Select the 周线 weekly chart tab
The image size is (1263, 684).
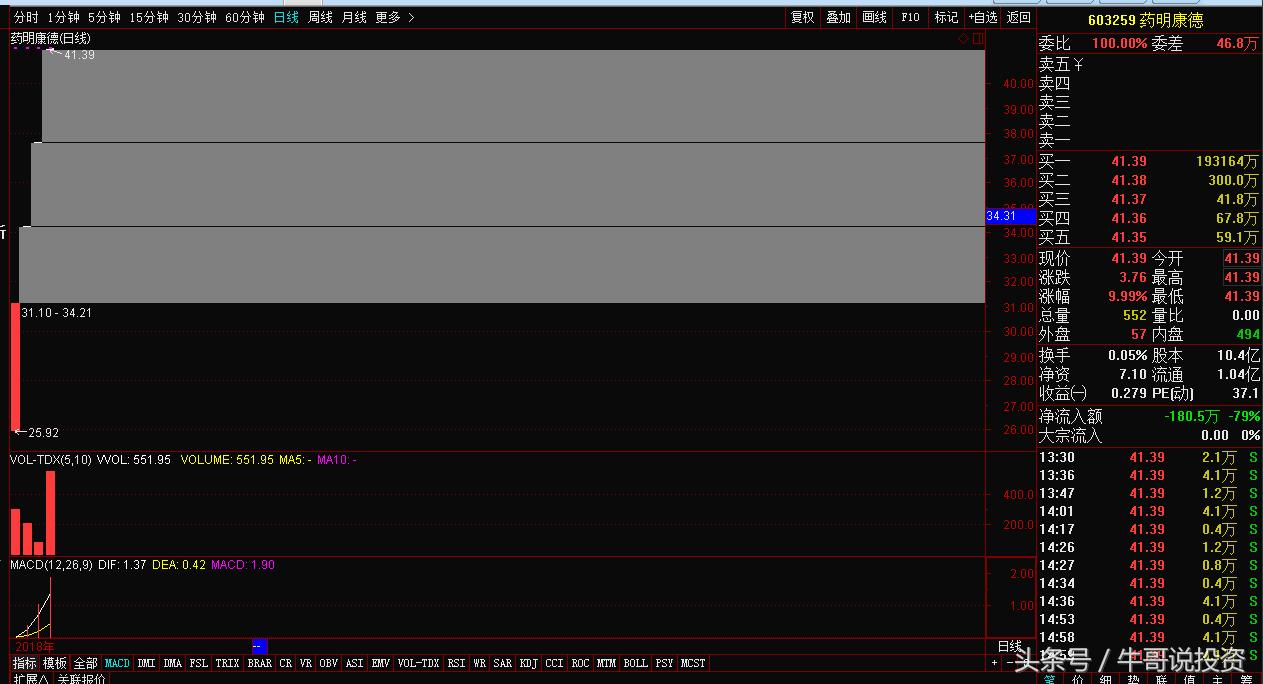pyautogui.click(x=320, y=17)
